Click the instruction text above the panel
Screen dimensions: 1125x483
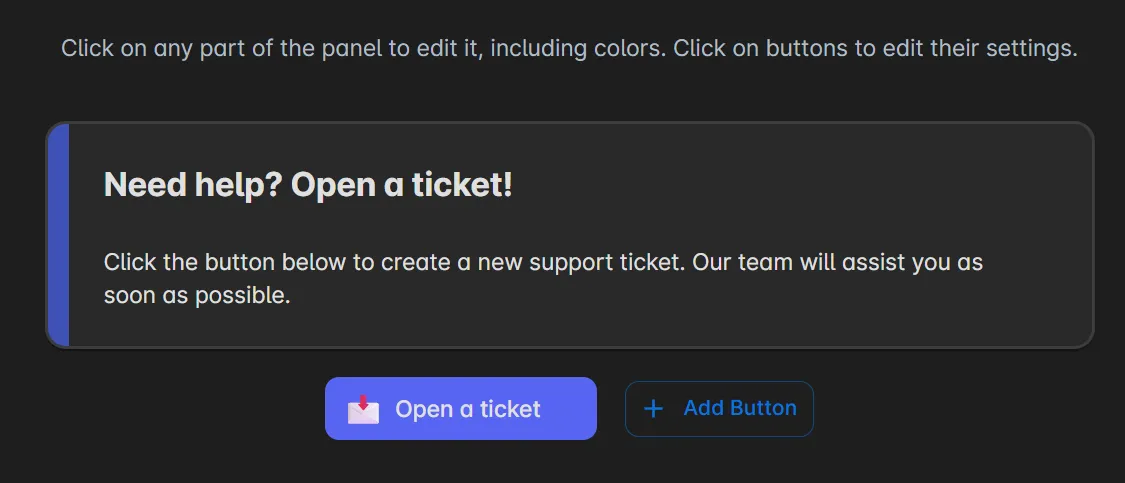(x=569, y=49)
